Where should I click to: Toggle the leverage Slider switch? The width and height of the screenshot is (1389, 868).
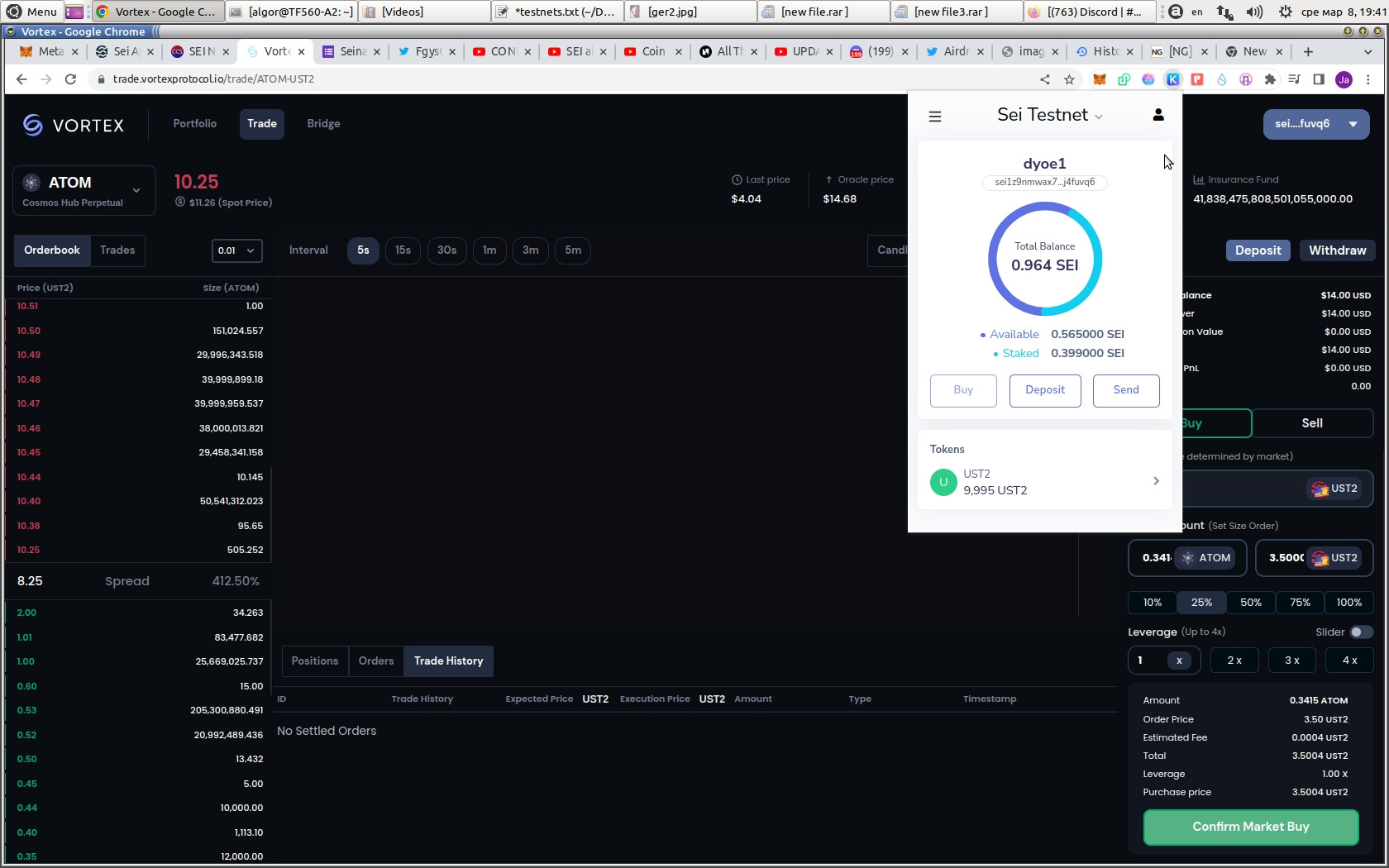pos(1361,632)
